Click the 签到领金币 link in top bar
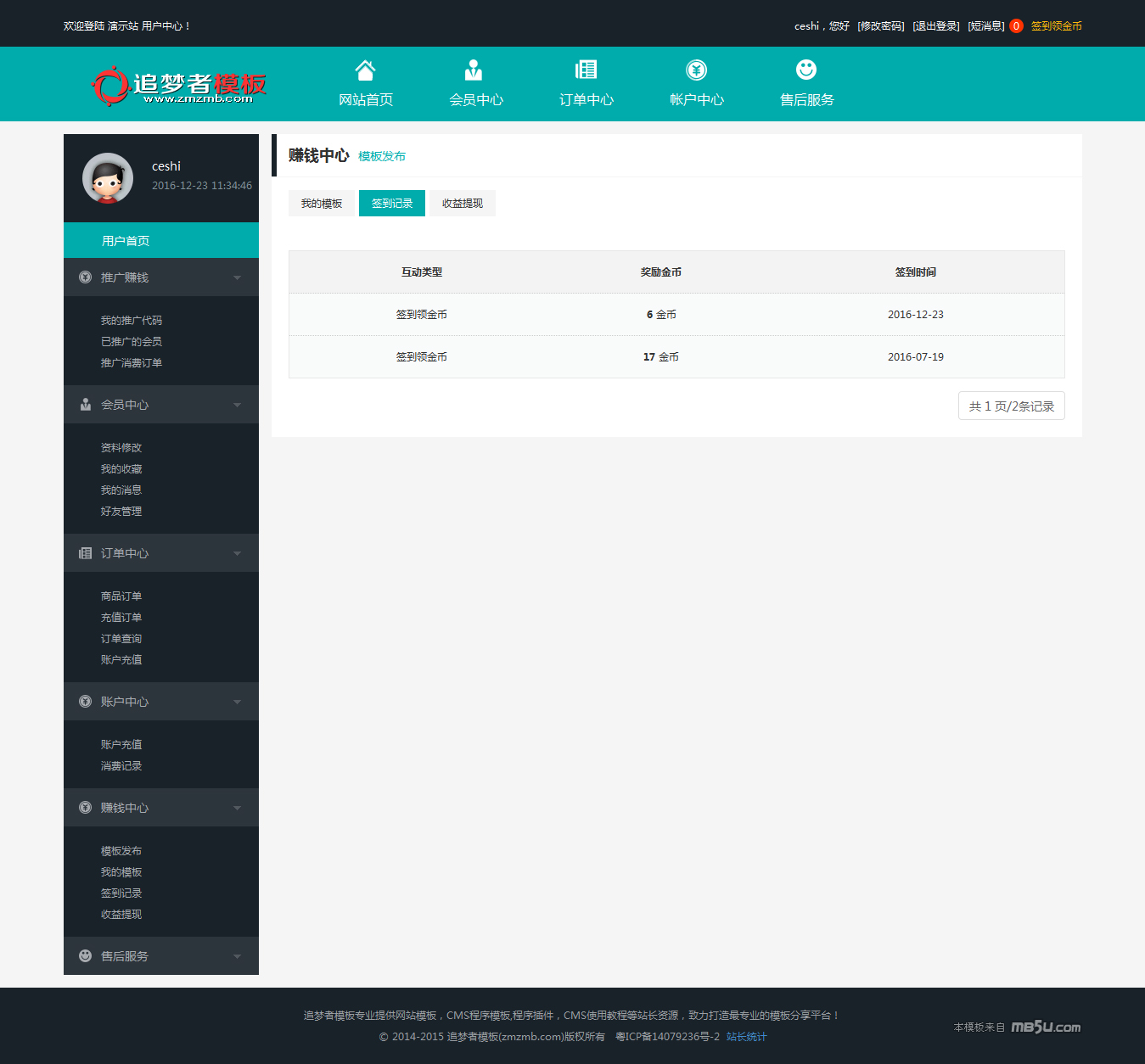 tap(1056, 26)
